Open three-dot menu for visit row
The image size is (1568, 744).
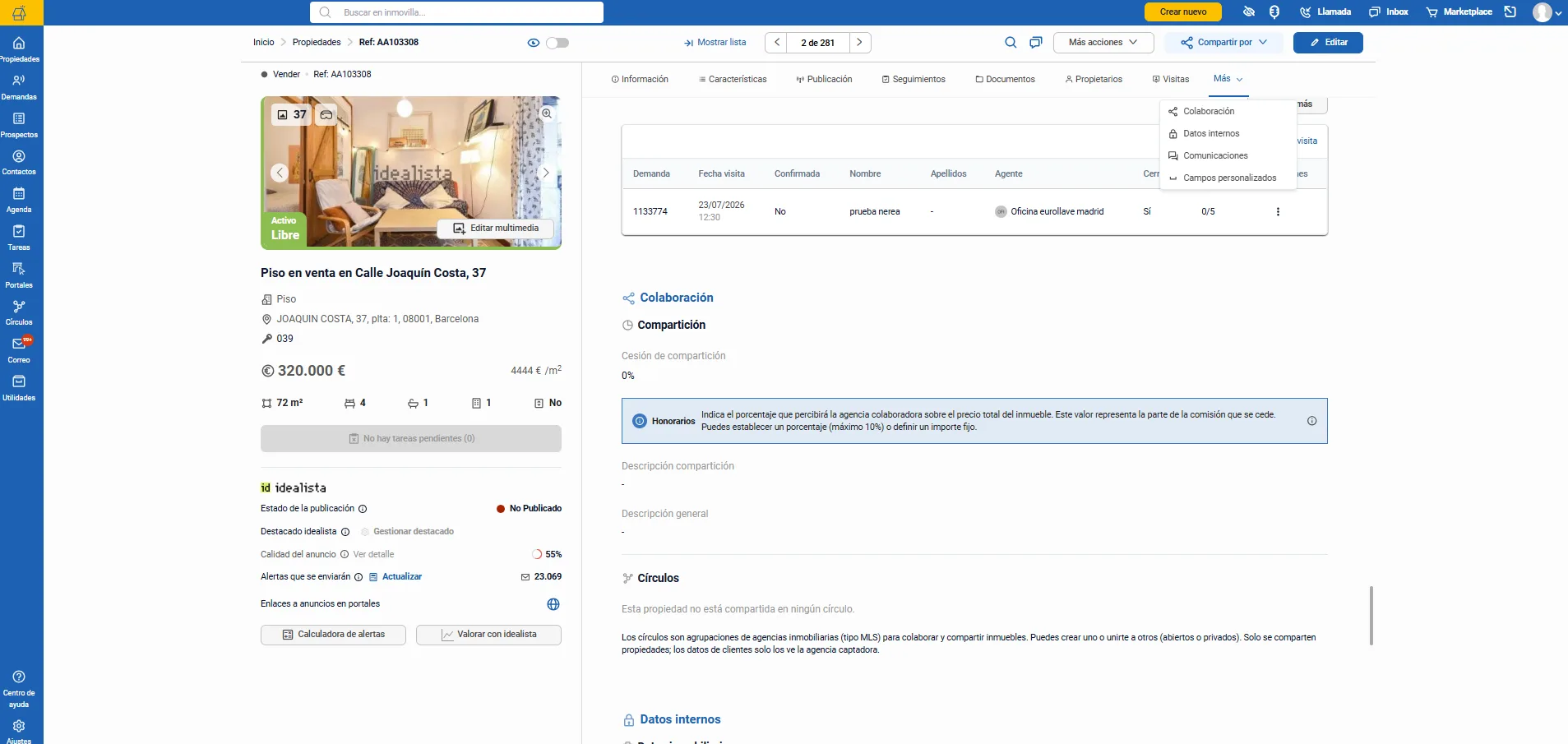[1278, 212]
